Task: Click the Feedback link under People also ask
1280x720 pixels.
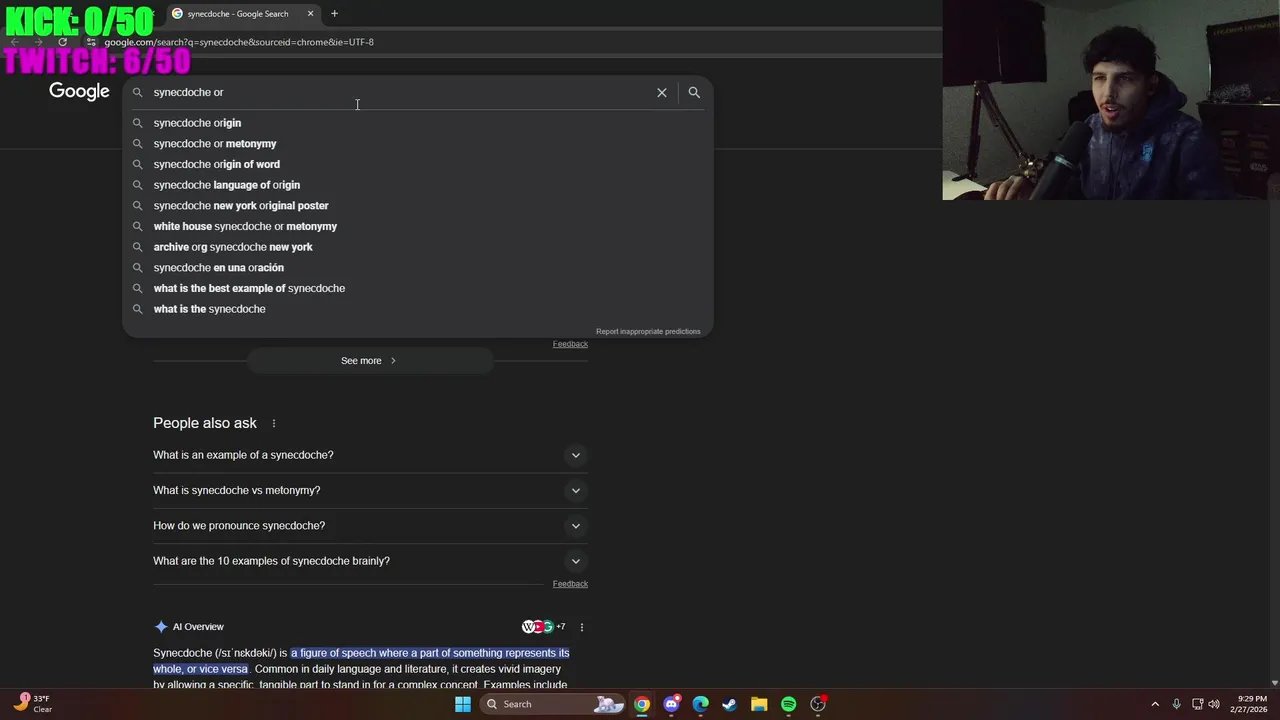Action: pos(570,584)
